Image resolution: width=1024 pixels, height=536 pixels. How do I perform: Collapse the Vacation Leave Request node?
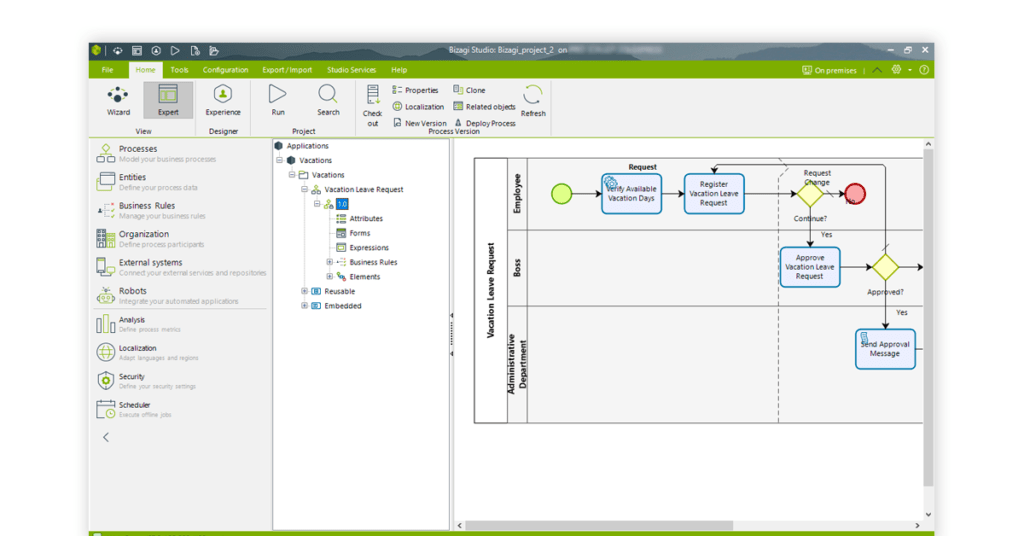[305, 189]
